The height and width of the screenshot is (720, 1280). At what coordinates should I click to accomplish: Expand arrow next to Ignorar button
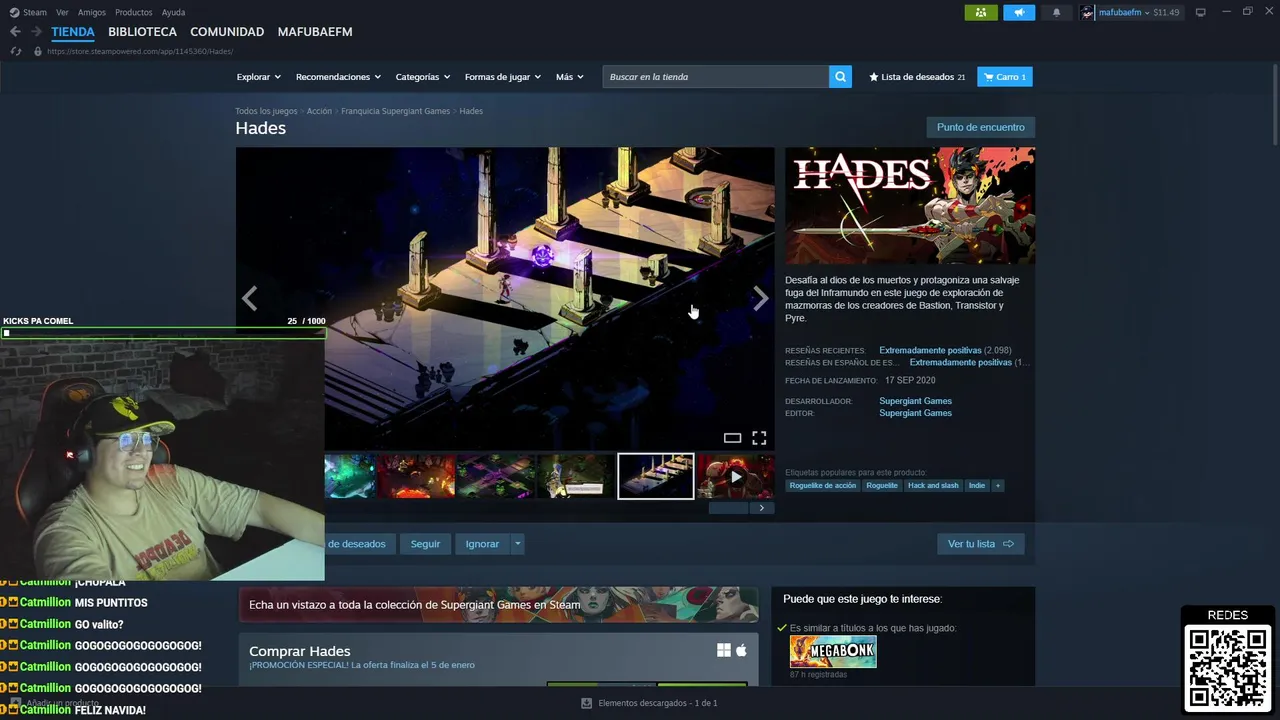click(517, 544)
